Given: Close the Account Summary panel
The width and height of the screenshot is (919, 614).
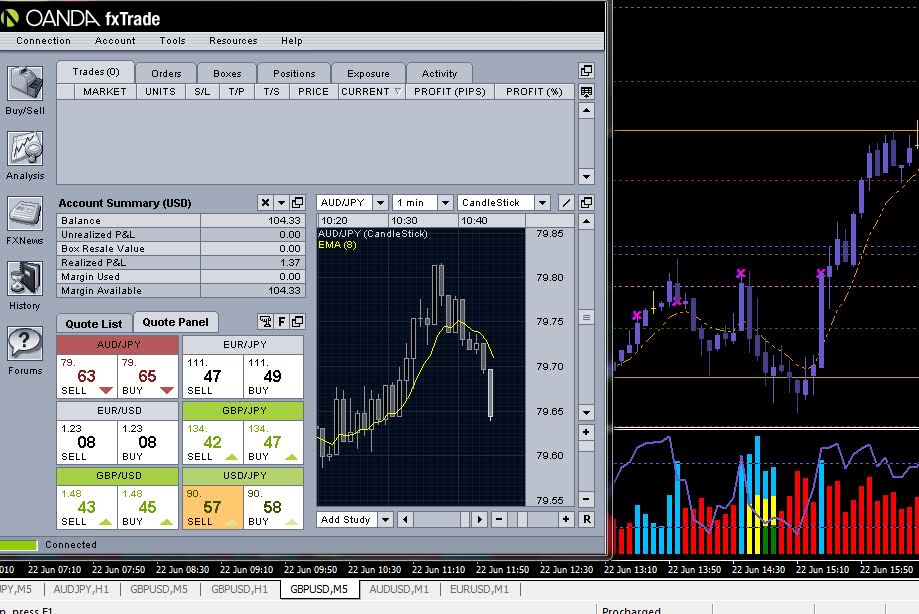Looking at the screenshot, I should [x=265, y=203].
